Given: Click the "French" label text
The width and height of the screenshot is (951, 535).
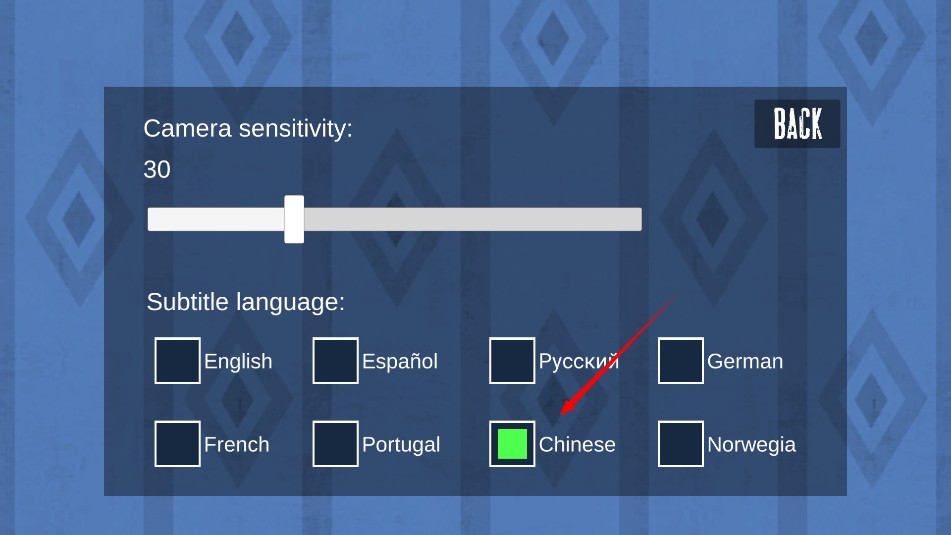Looking at the screenshot, I should 237,445.
